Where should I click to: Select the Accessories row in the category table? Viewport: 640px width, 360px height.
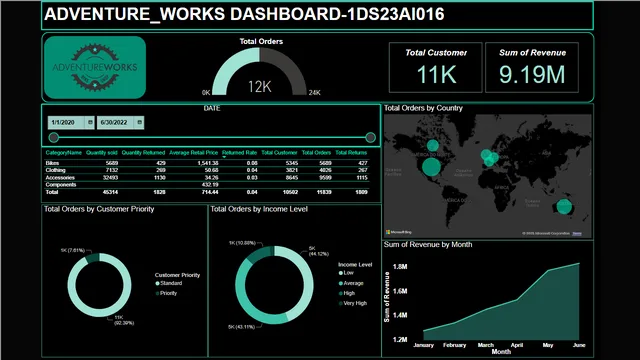(x=207, y=178)
